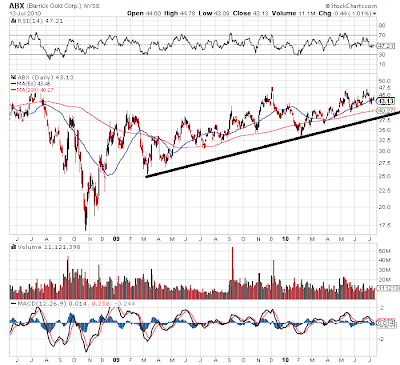Click the volume bars icon next to Volume label
Screen dimensions: 400x365
pos(13,247)
